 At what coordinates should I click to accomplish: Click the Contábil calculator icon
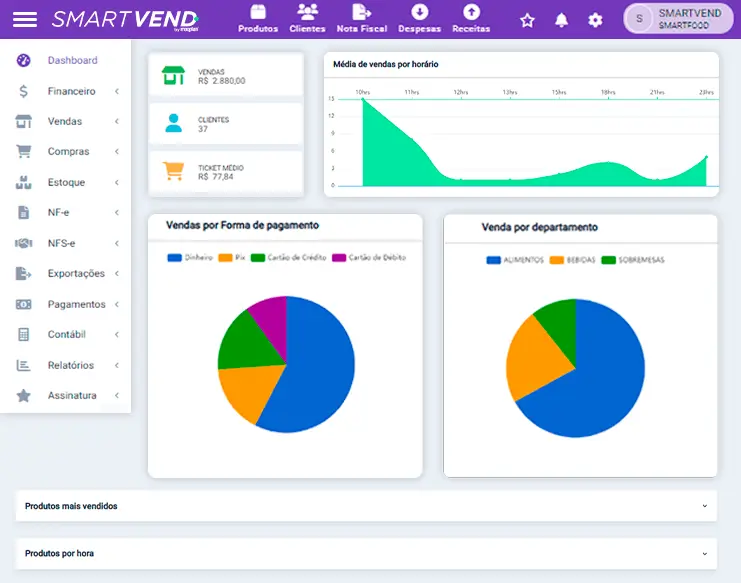click(x=24, y=334)
